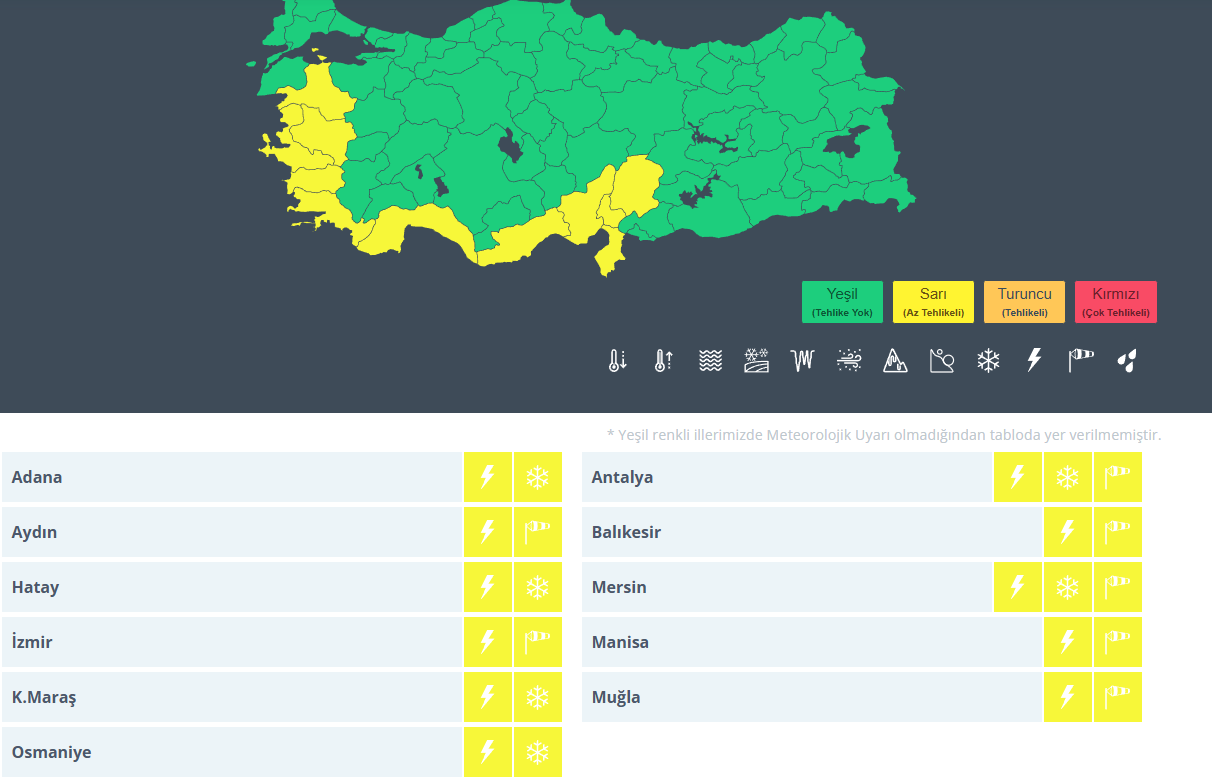Select the avalanche slope icon
The image size is (1212, 781).
[x=942, y=361]
